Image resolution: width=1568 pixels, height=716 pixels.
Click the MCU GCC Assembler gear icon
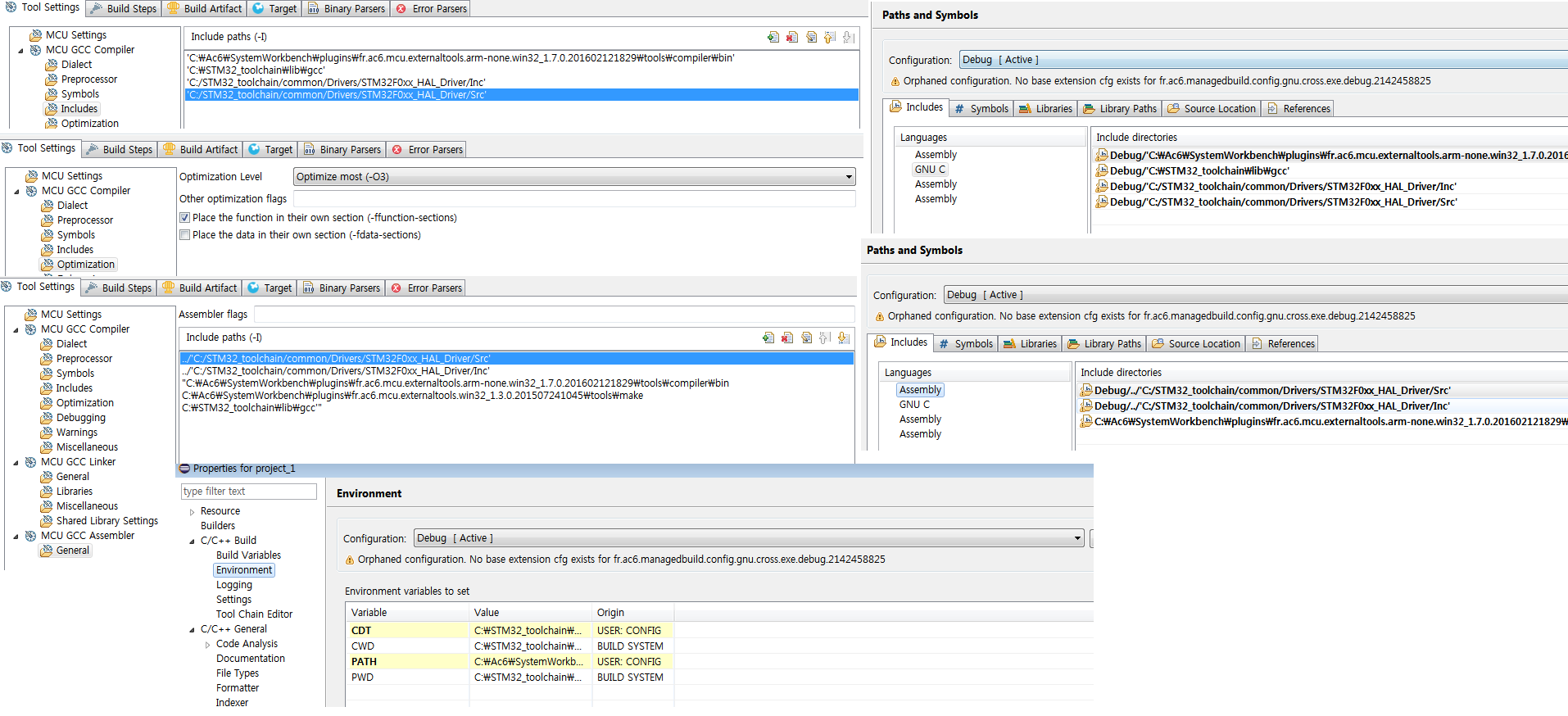click(x=31, y=536)
